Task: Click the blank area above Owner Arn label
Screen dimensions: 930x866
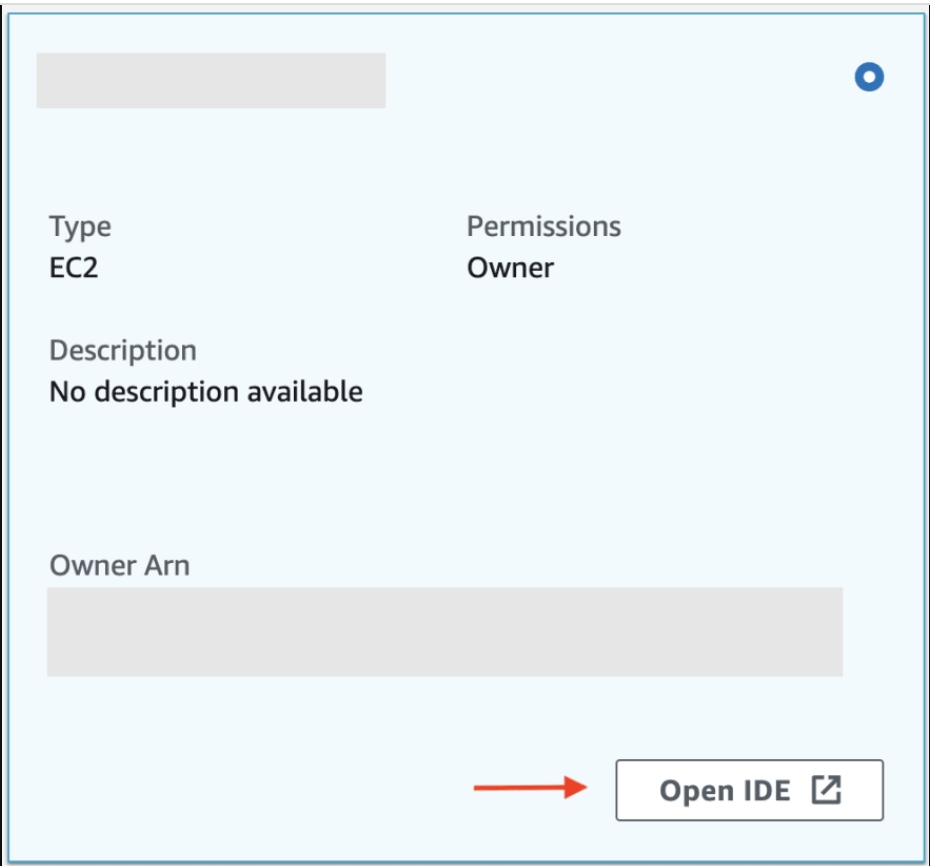Action: coord(250,480)
